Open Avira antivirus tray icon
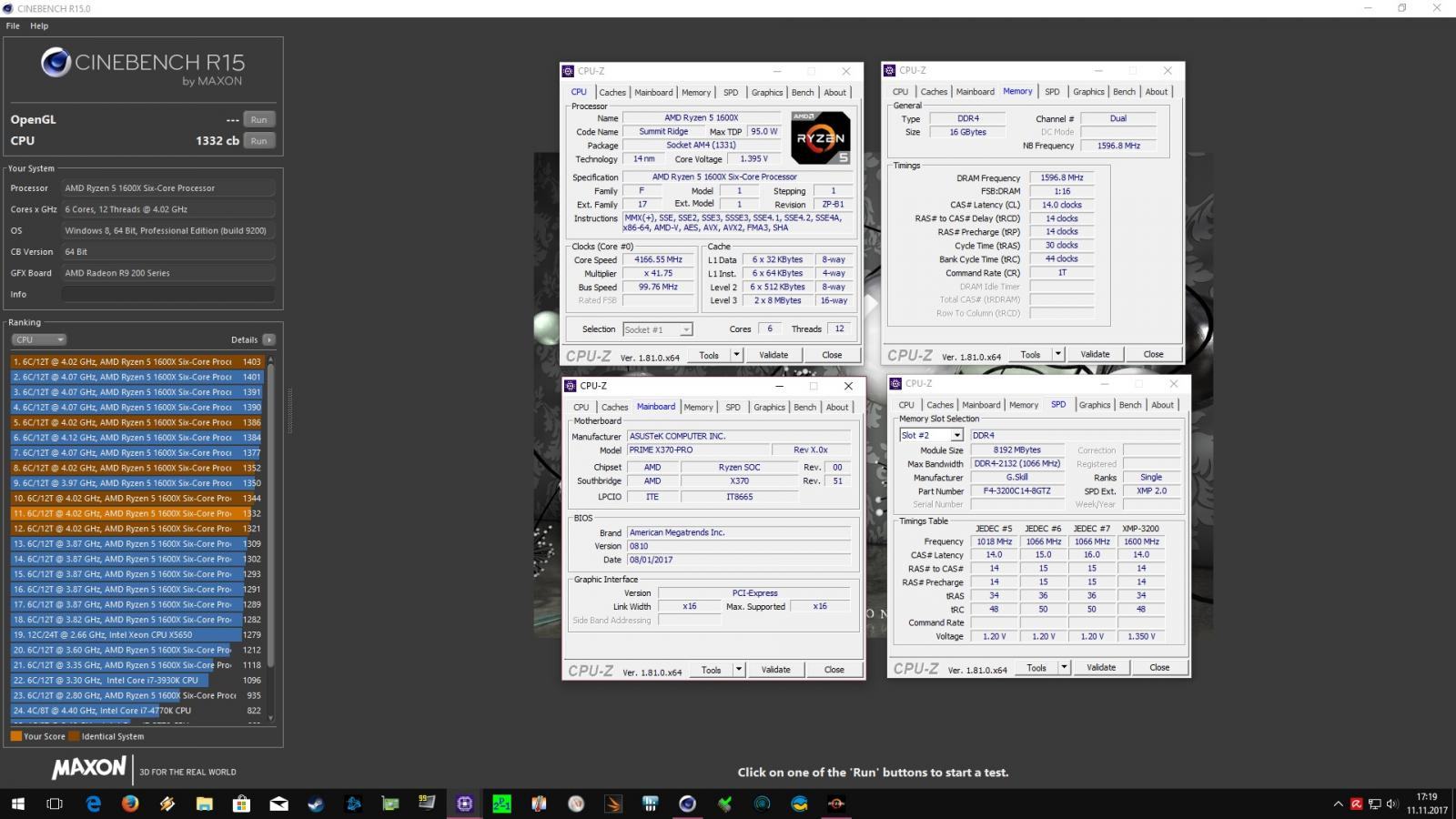 (x=1356, y=804)
